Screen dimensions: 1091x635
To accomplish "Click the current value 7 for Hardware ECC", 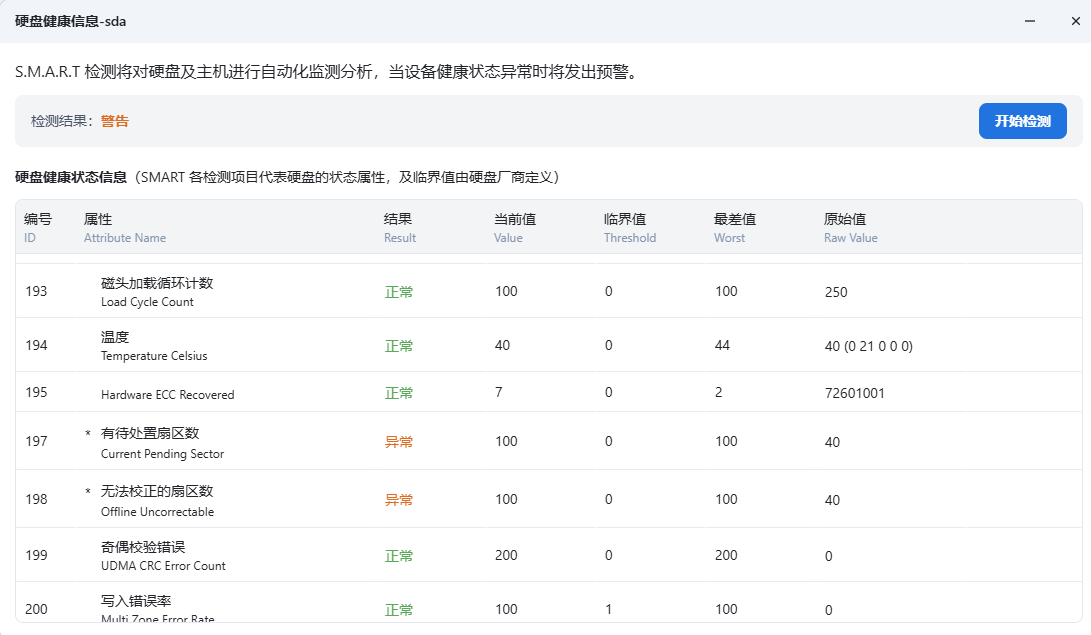I will coord(499,392).
